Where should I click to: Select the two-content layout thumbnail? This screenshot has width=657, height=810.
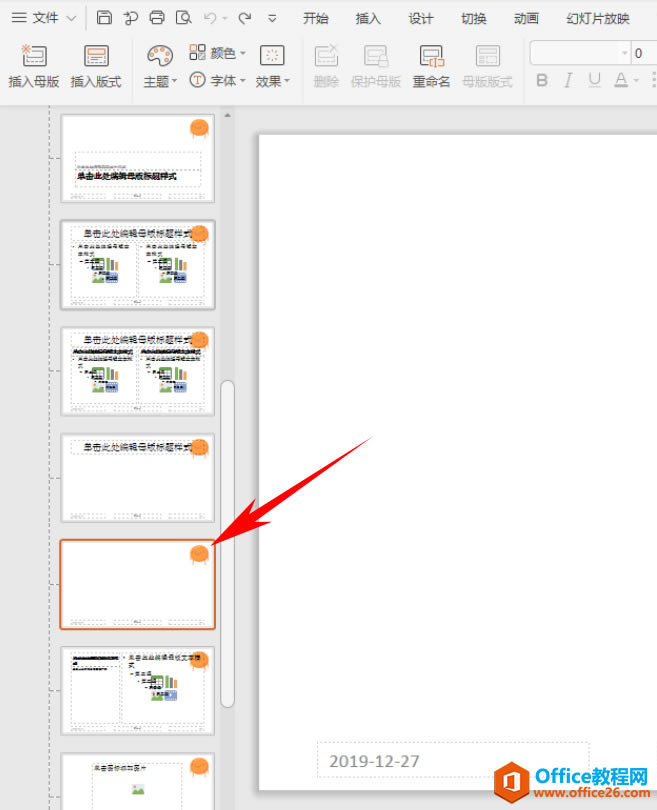[x=137, y=265]
